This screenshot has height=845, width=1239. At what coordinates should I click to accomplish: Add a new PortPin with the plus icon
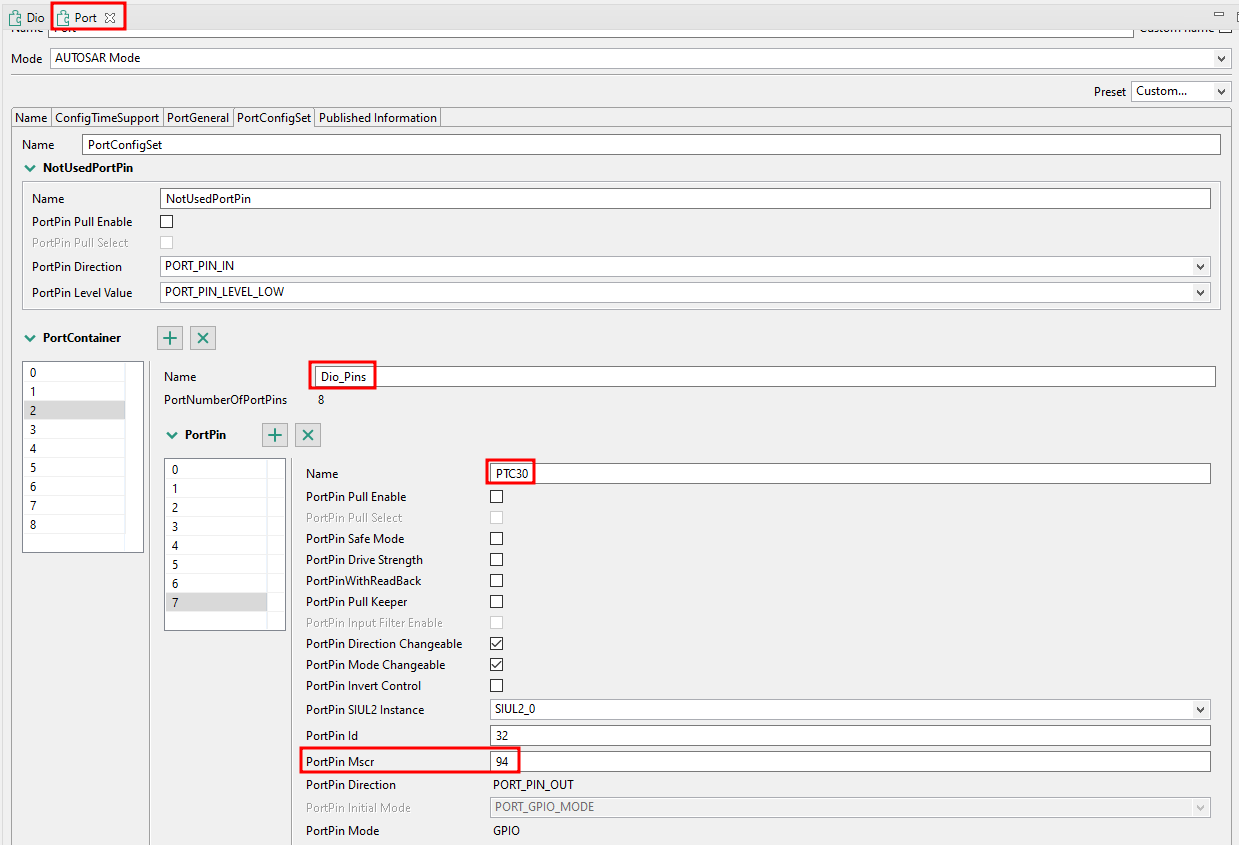(274, 434)
